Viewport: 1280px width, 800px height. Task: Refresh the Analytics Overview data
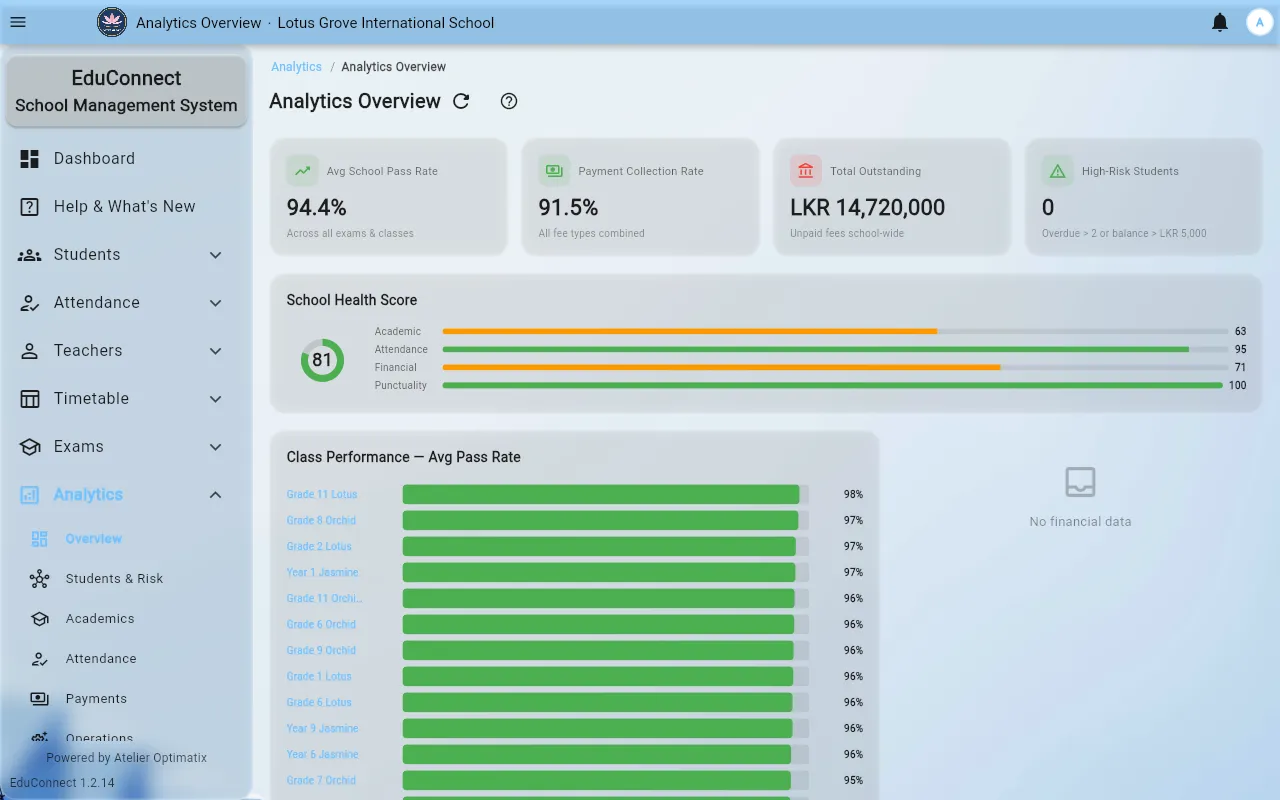click(461, 101)
